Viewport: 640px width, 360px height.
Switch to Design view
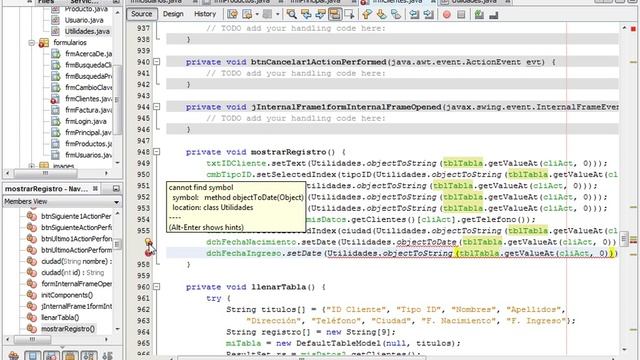point(173,14)
